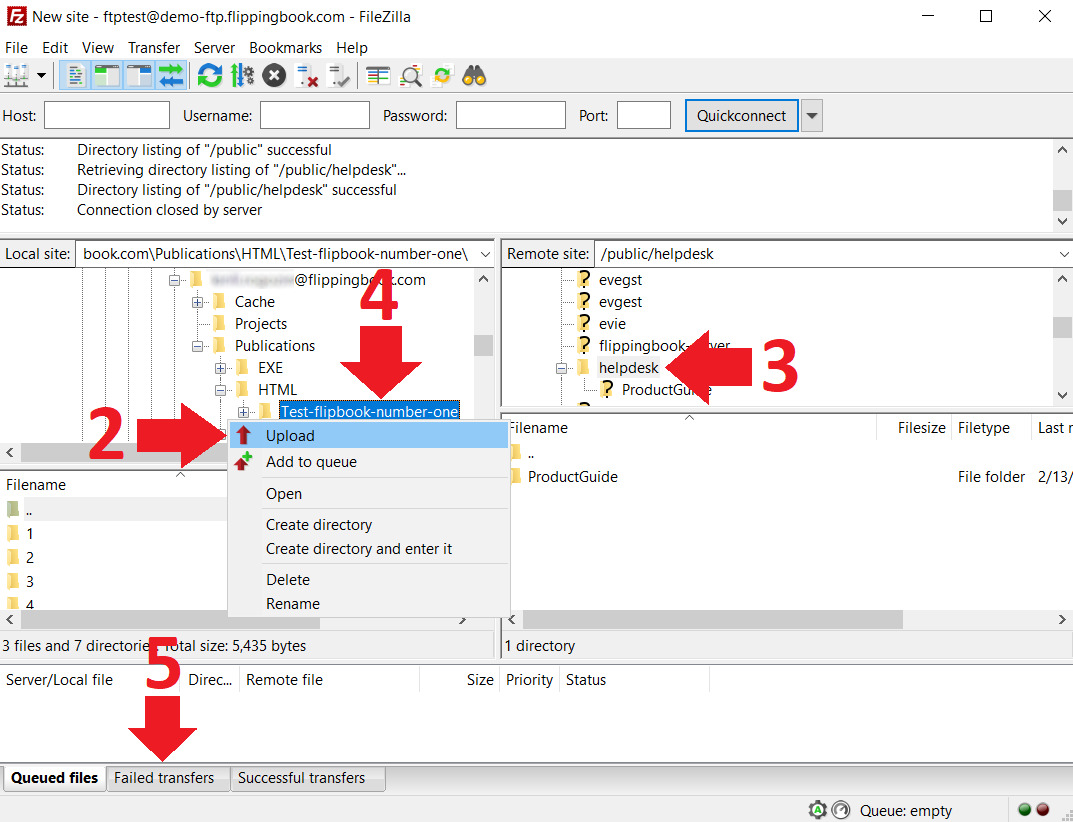Toggle the message log display
The image size is (1073, 822).
coord(75,75)
